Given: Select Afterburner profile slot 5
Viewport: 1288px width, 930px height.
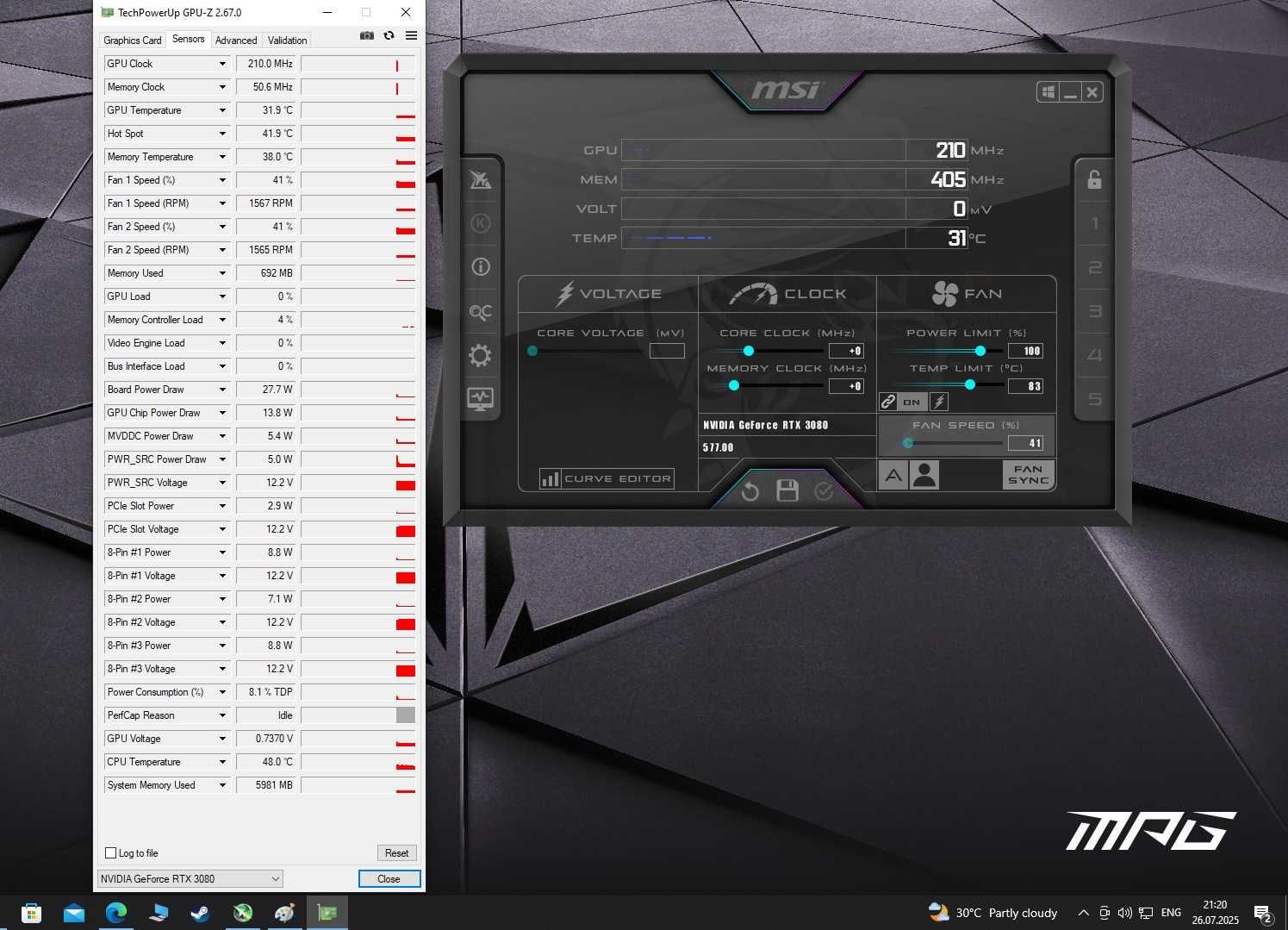Looking at the screenshot, I should [x=1095, y=399].
